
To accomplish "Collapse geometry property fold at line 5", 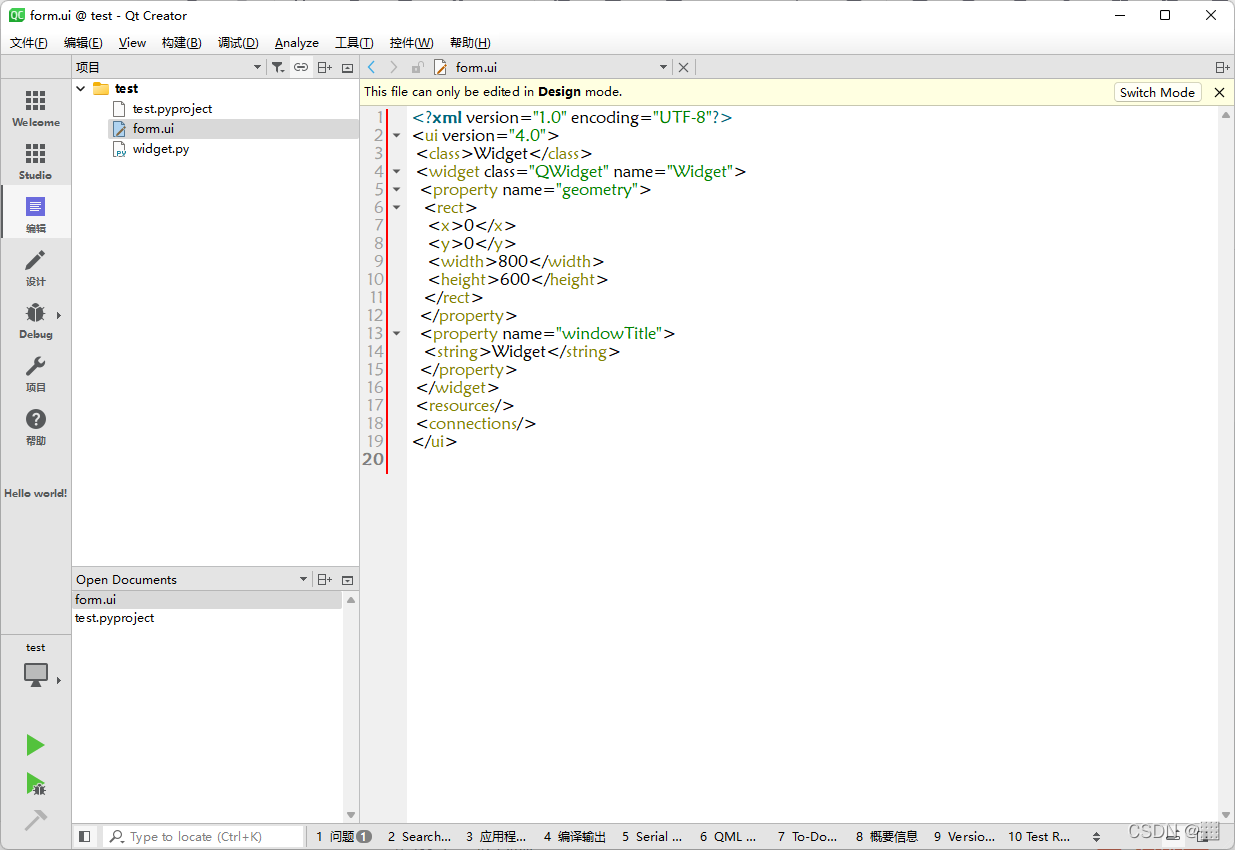I will (396, 189).
